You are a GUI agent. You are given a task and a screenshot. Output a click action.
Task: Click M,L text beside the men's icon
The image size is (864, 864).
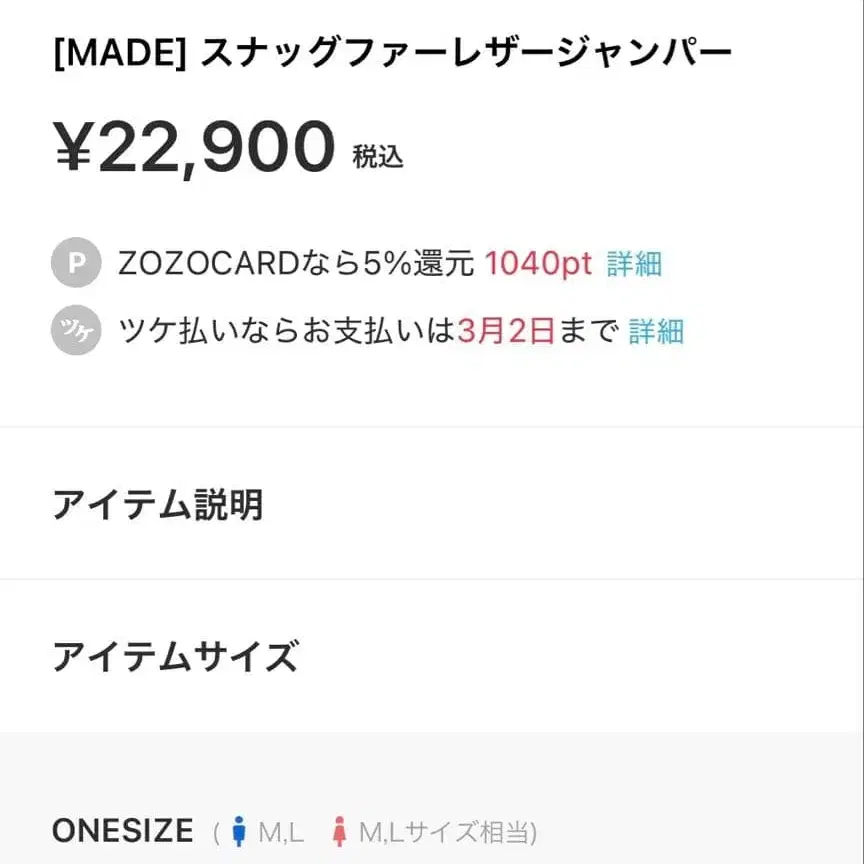[282, 832]
